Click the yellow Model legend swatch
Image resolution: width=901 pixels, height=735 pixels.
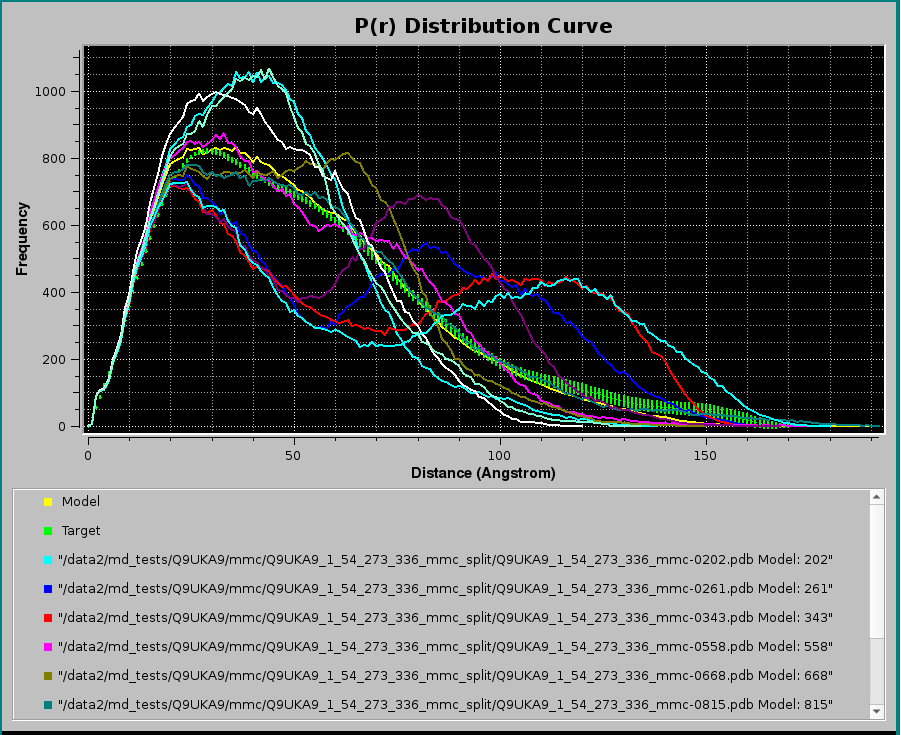47,502
